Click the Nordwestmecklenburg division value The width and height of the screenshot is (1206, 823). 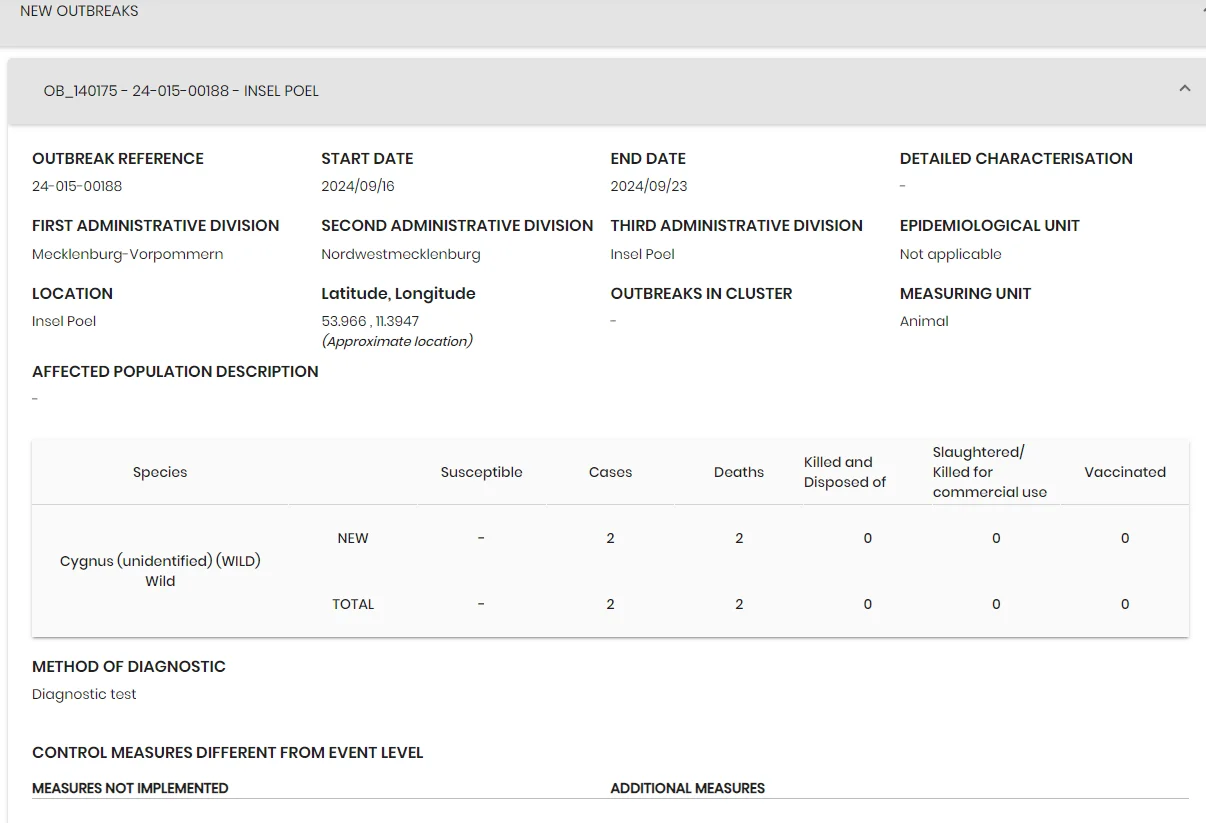pos(401,254)
